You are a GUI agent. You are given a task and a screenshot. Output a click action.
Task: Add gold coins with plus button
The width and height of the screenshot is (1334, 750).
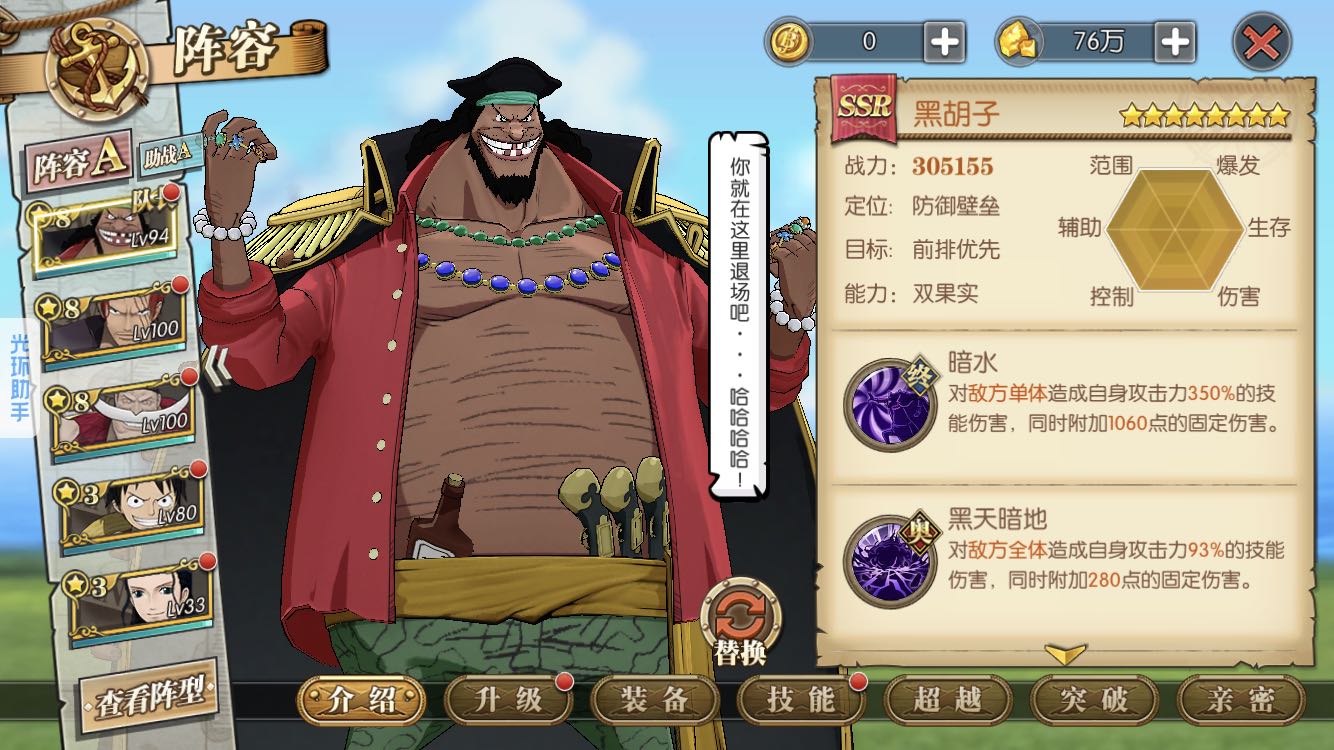pyautogui.click(x=944, y=41)
